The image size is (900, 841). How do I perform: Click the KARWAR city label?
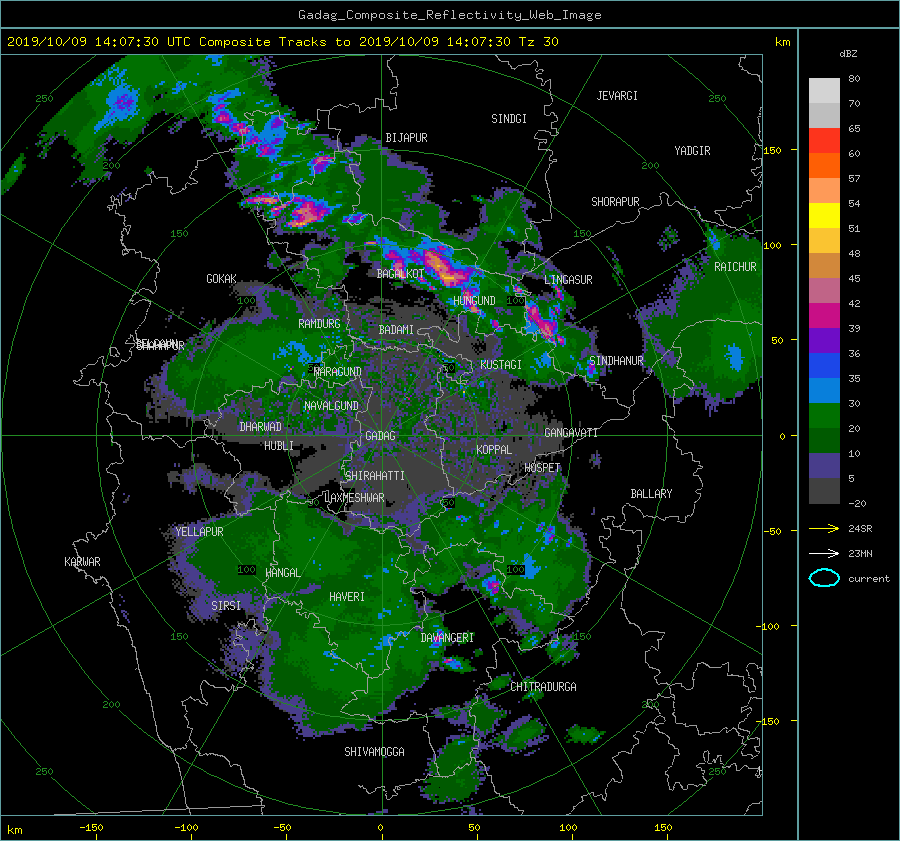coord(83,562)
